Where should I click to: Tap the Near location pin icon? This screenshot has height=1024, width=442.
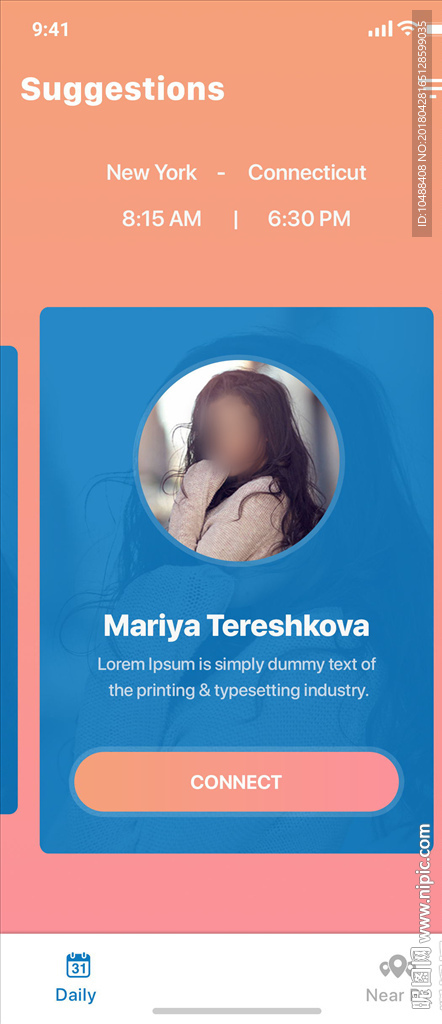(x=396, y=967)
